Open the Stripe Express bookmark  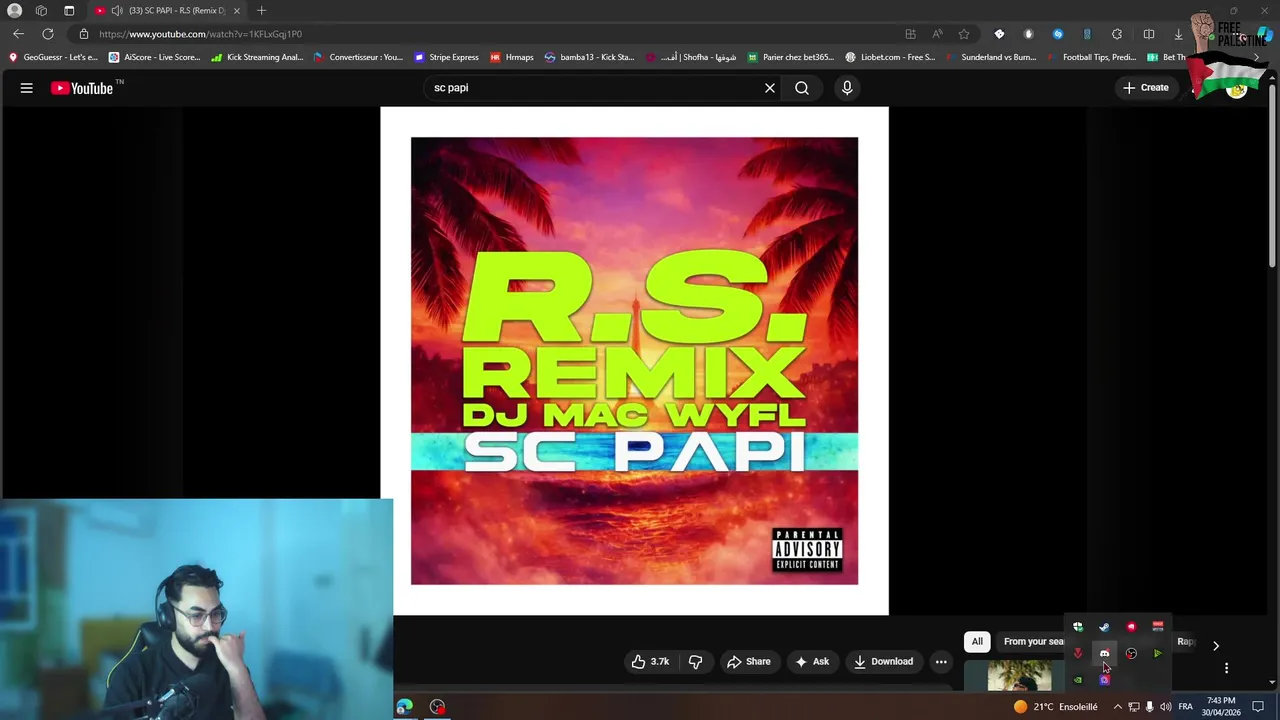point(446,57)
